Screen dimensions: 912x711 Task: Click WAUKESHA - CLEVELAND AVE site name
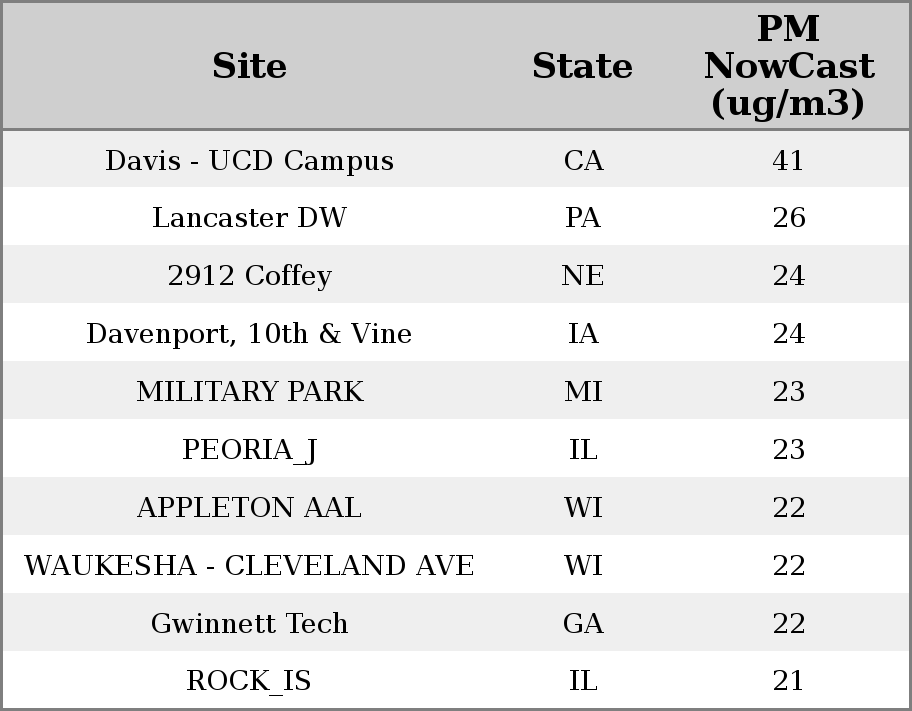click(249, 566)
